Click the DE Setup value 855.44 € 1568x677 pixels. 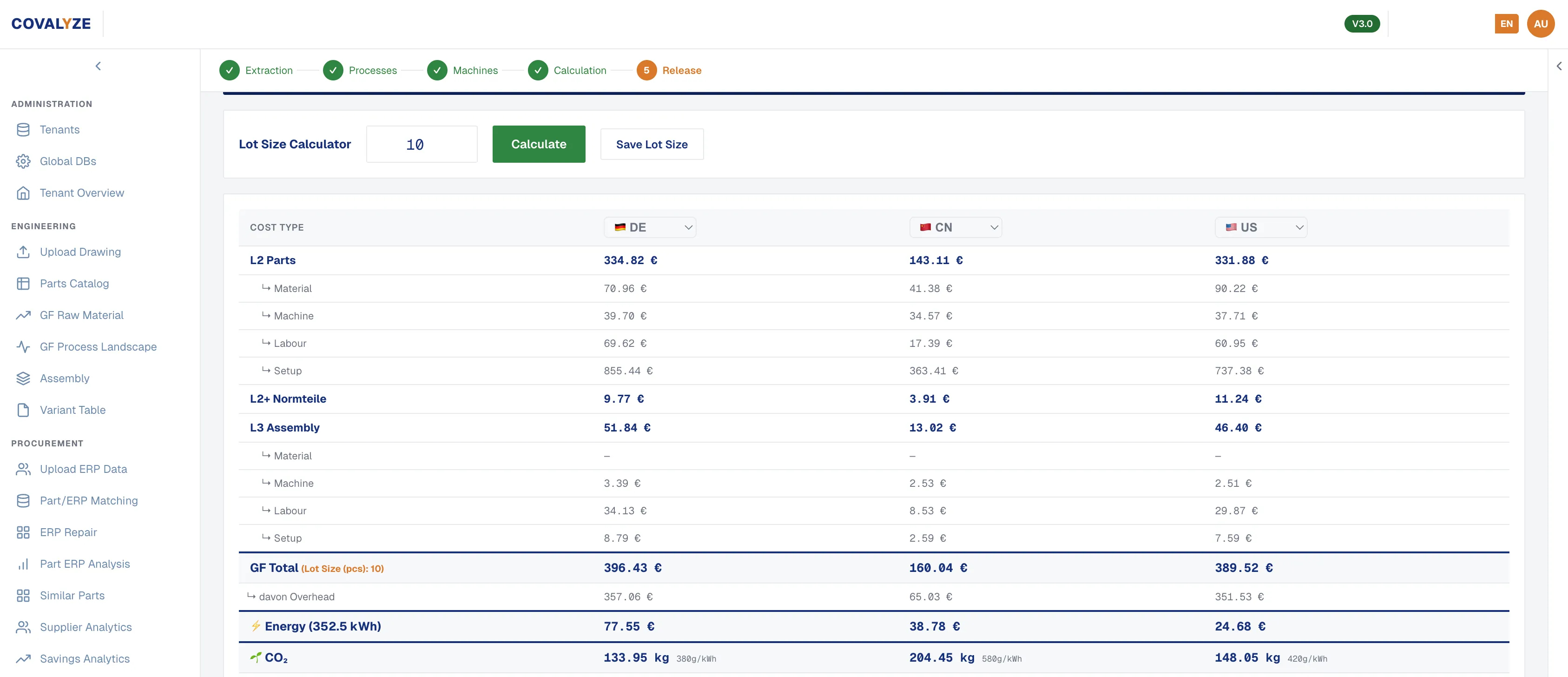point(627,371)
